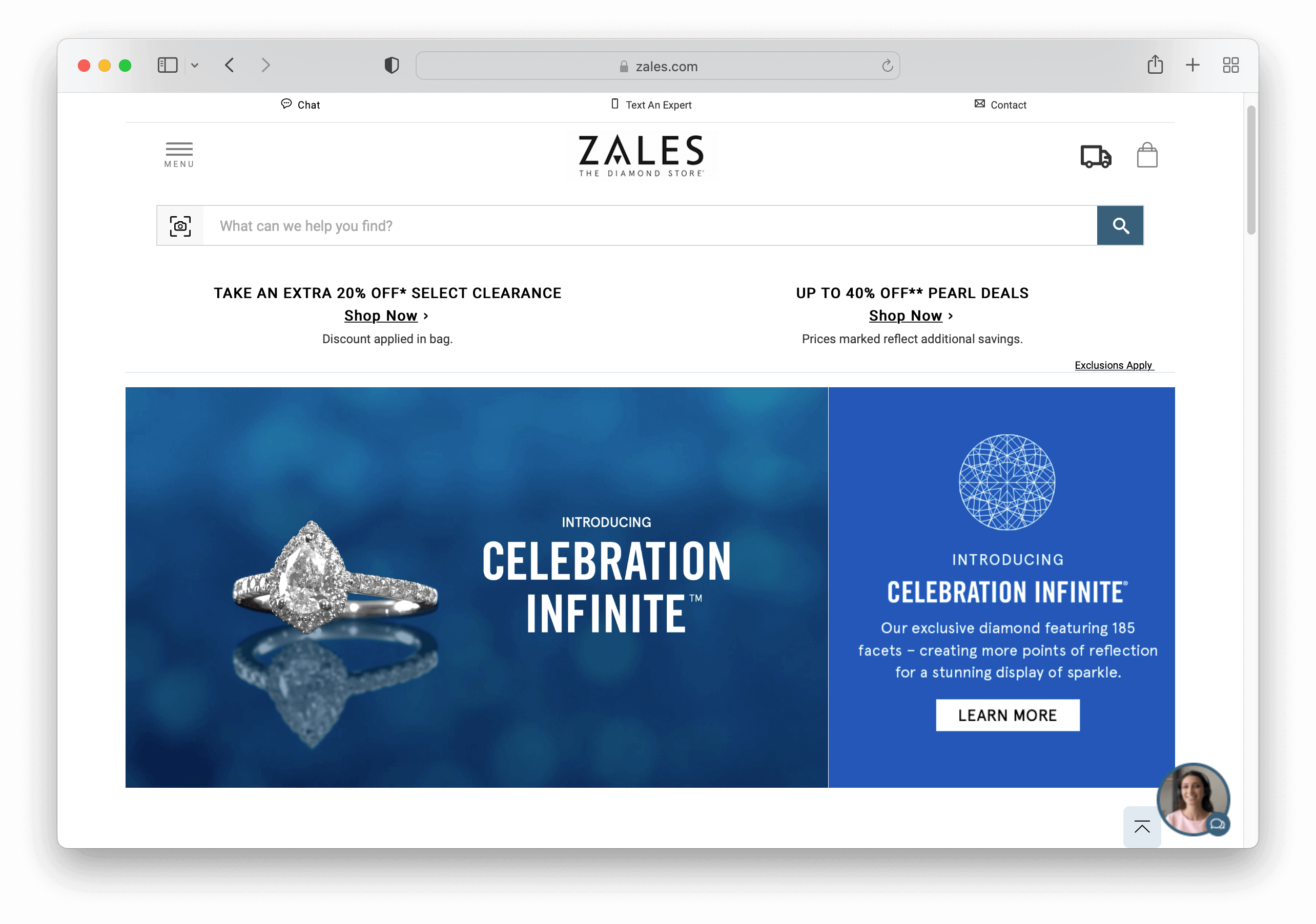Click the back-to-top arrow button
The width and height of the screenshot is (1316, 924).
click(1142, 827)
